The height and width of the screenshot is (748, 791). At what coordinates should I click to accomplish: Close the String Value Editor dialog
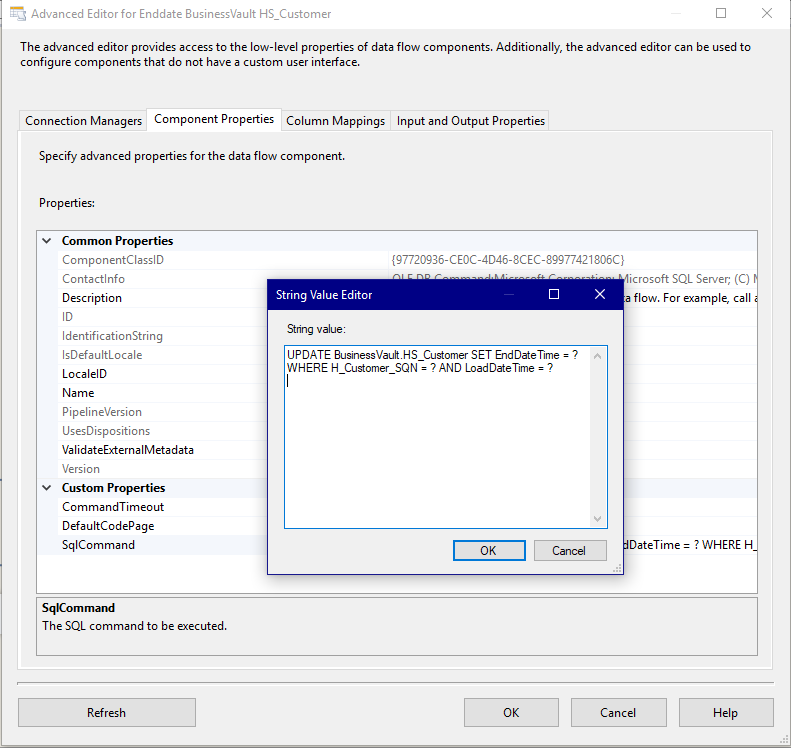[x=600, y=294]
